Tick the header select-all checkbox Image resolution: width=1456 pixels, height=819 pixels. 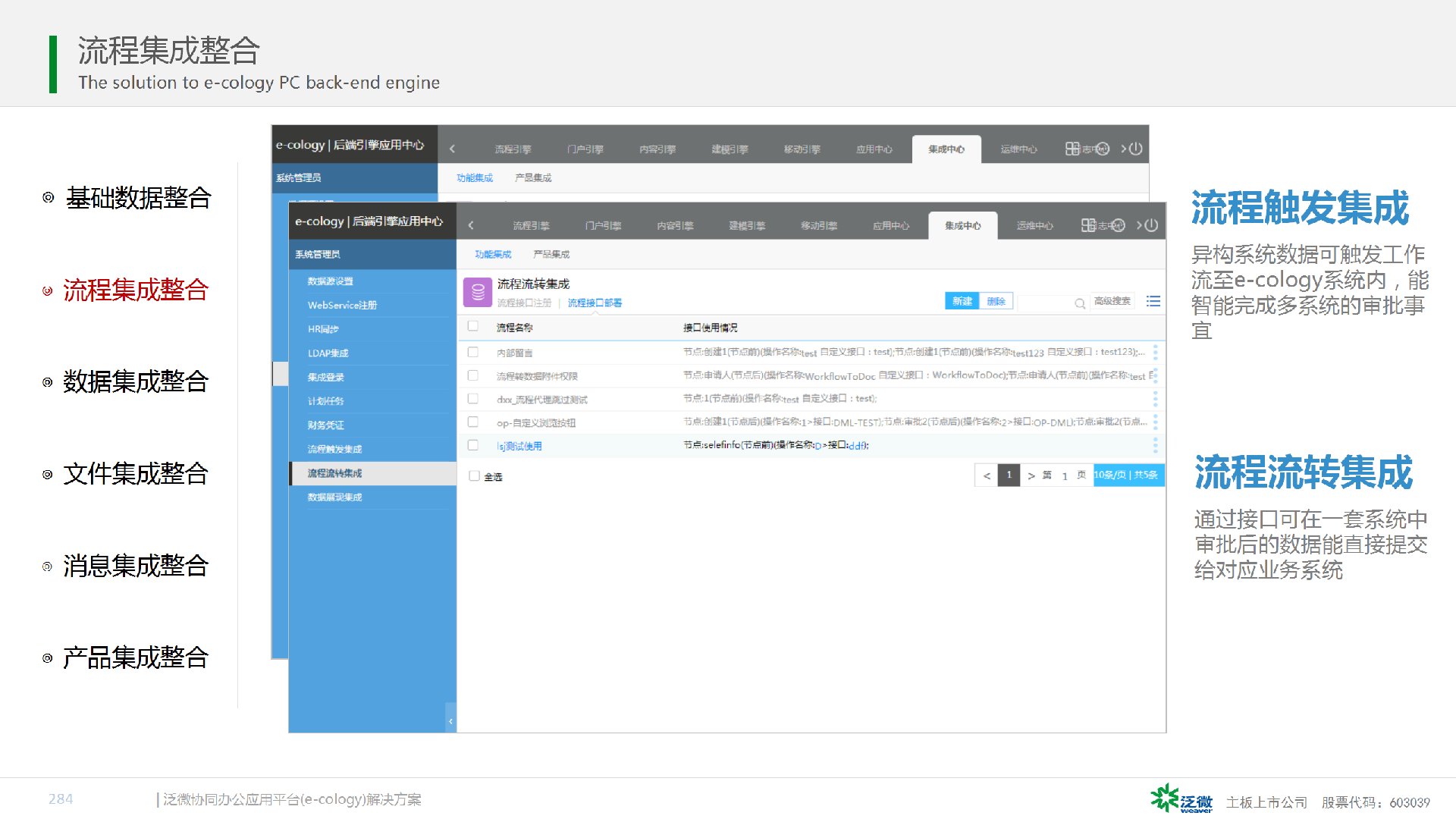(473, 326)
